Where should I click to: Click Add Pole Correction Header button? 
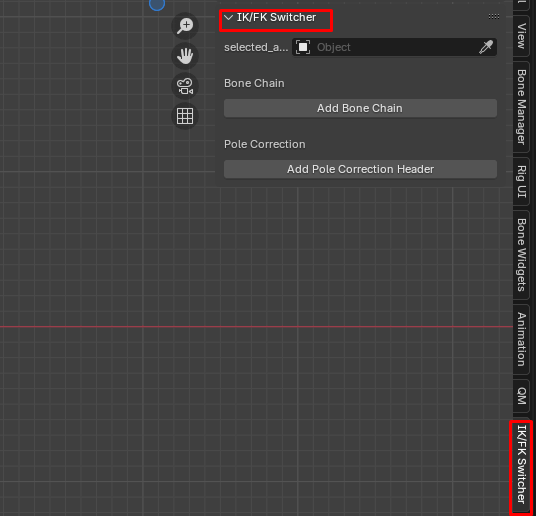coord(360,169)
